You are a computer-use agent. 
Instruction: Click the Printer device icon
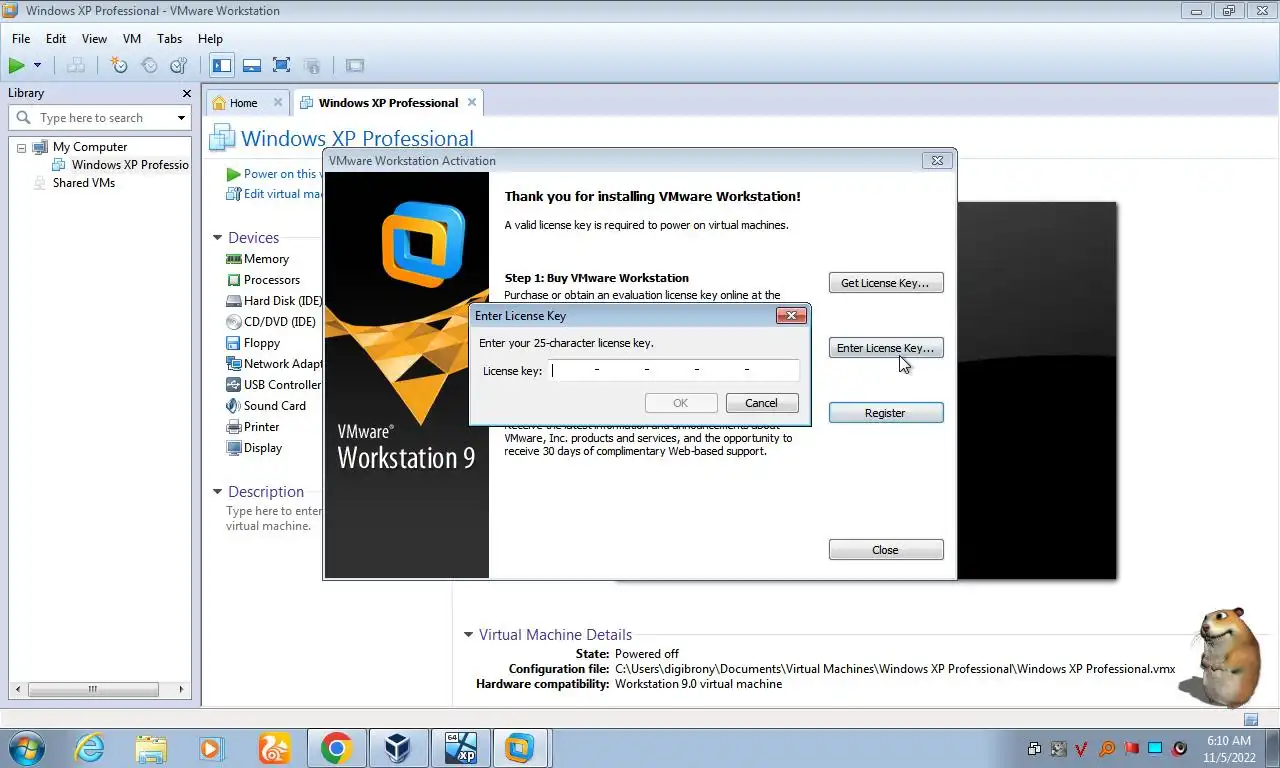[x=234, y=427]
